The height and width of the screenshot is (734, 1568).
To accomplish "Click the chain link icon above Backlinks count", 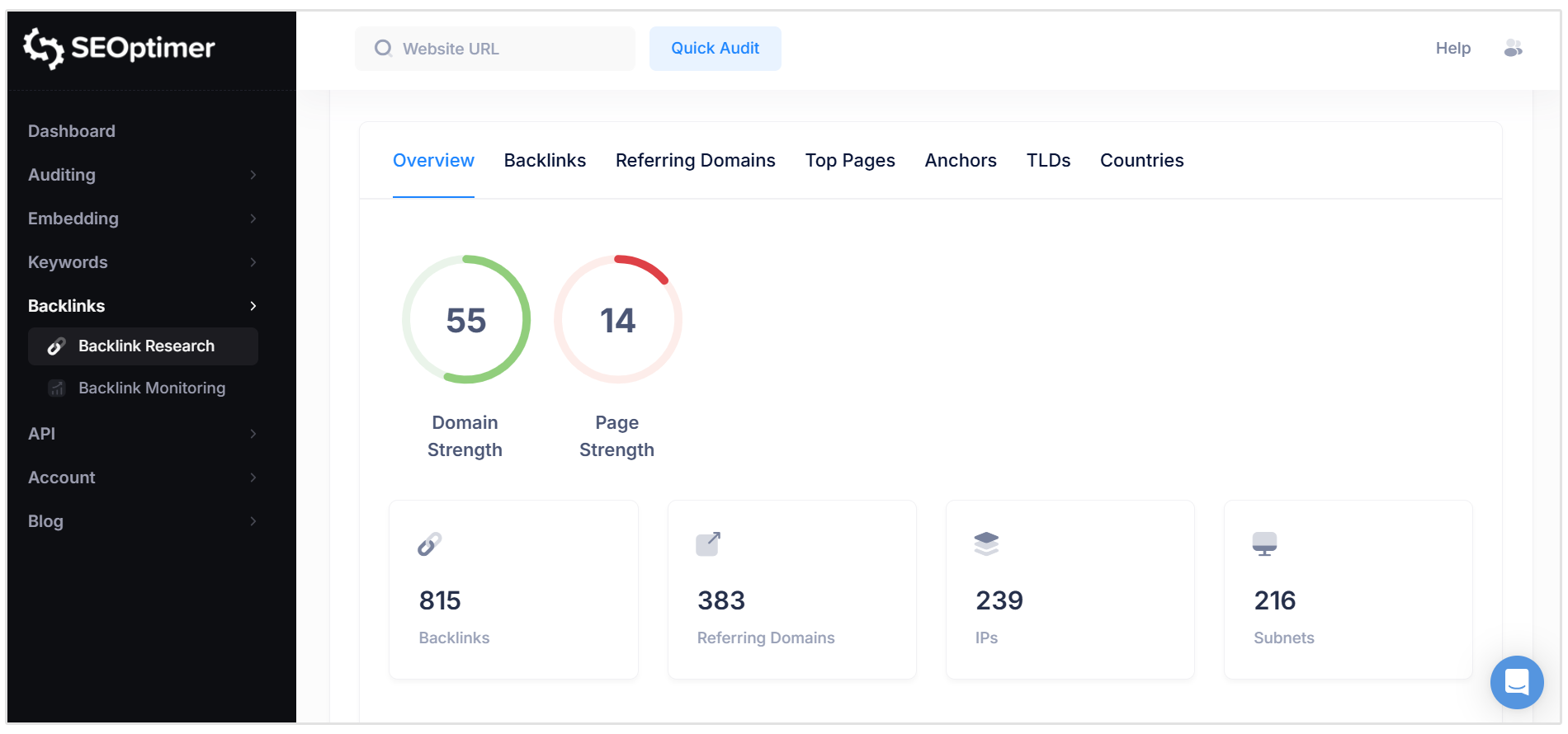I will tap(430, 544).
